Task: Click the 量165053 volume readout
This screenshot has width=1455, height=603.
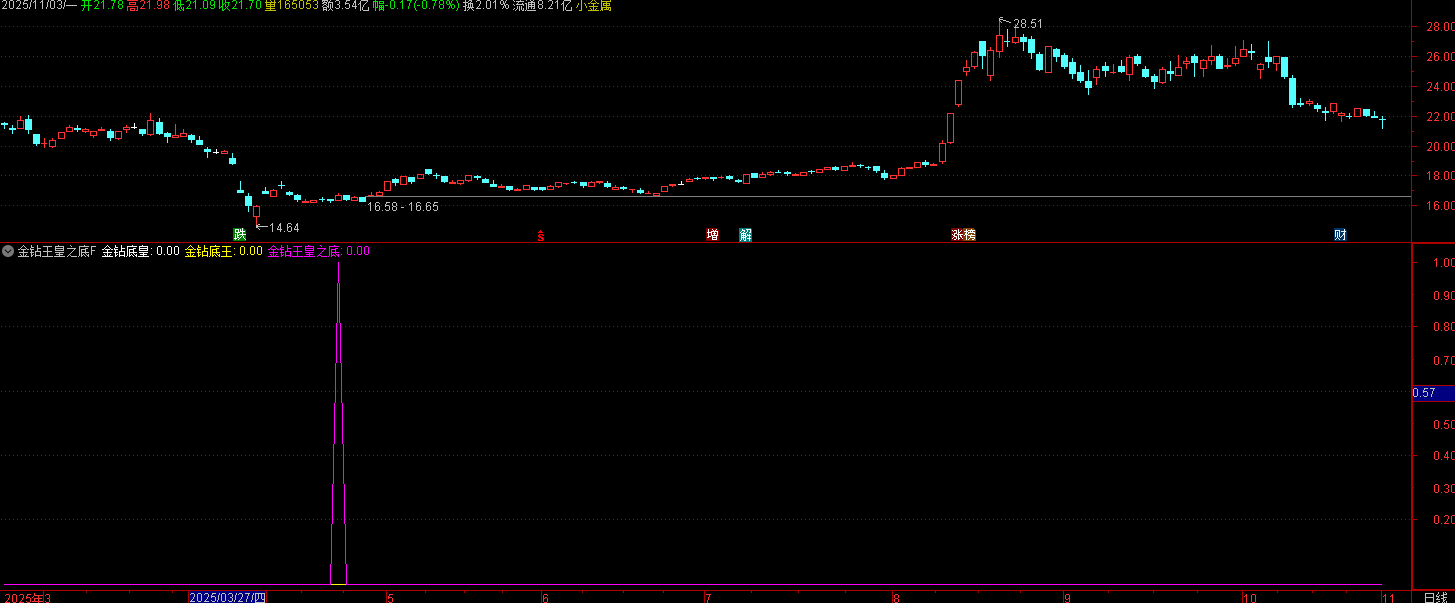Action: (x=291, y=6)
